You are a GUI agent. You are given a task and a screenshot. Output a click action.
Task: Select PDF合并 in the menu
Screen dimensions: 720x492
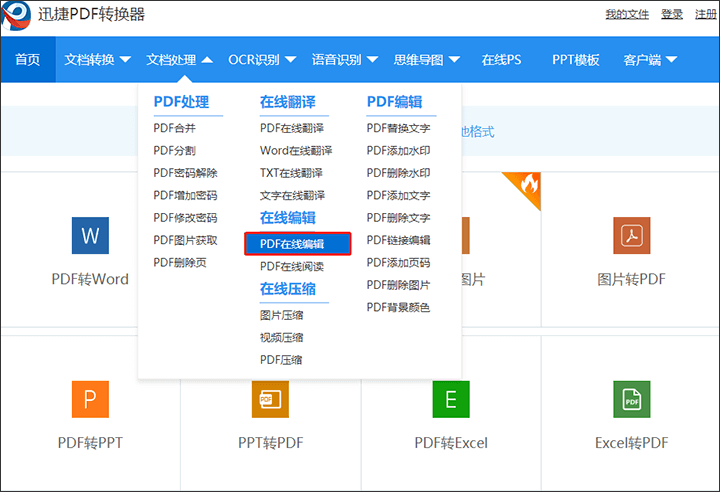click(x=174, y=128)
